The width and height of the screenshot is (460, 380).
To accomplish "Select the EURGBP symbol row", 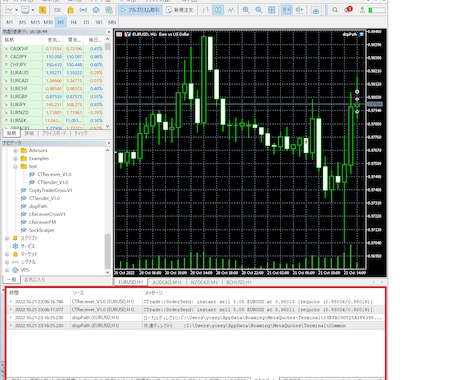I will point(53,97).
